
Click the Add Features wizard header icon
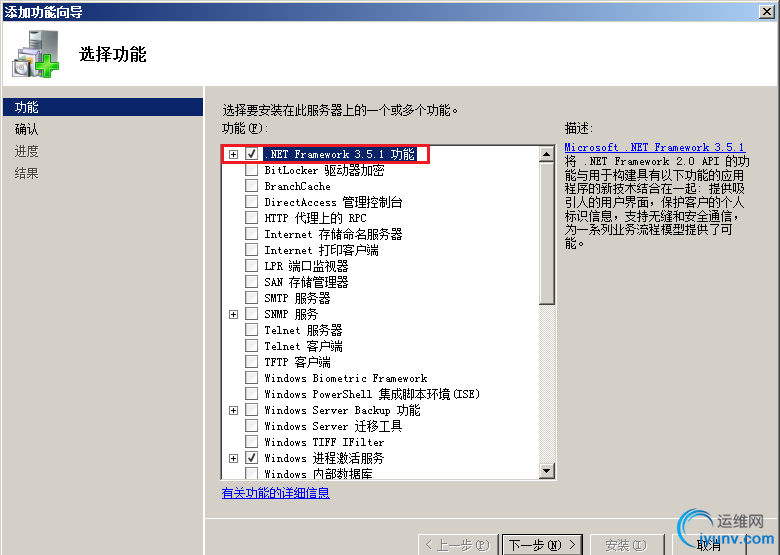tap(35, 54)
